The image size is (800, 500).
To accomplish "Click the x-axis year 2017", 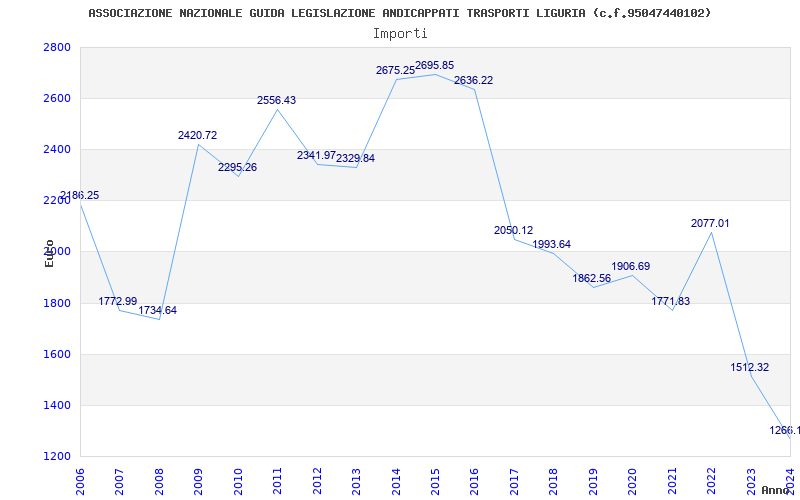I will 514,482.
